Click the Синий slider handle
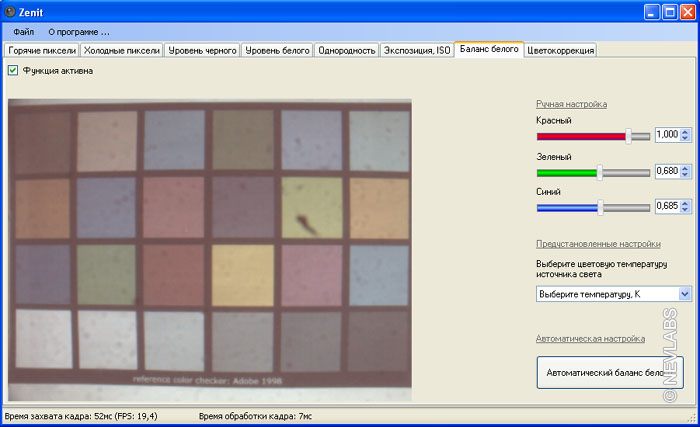Screen dimensions: 700x427 pos(600,207)
